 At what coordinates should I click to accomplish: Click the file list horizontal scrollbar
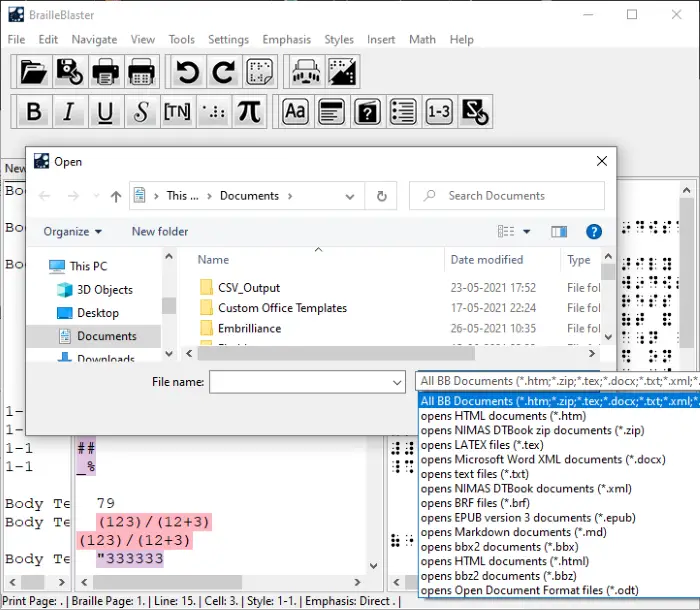tap(336, 354)
